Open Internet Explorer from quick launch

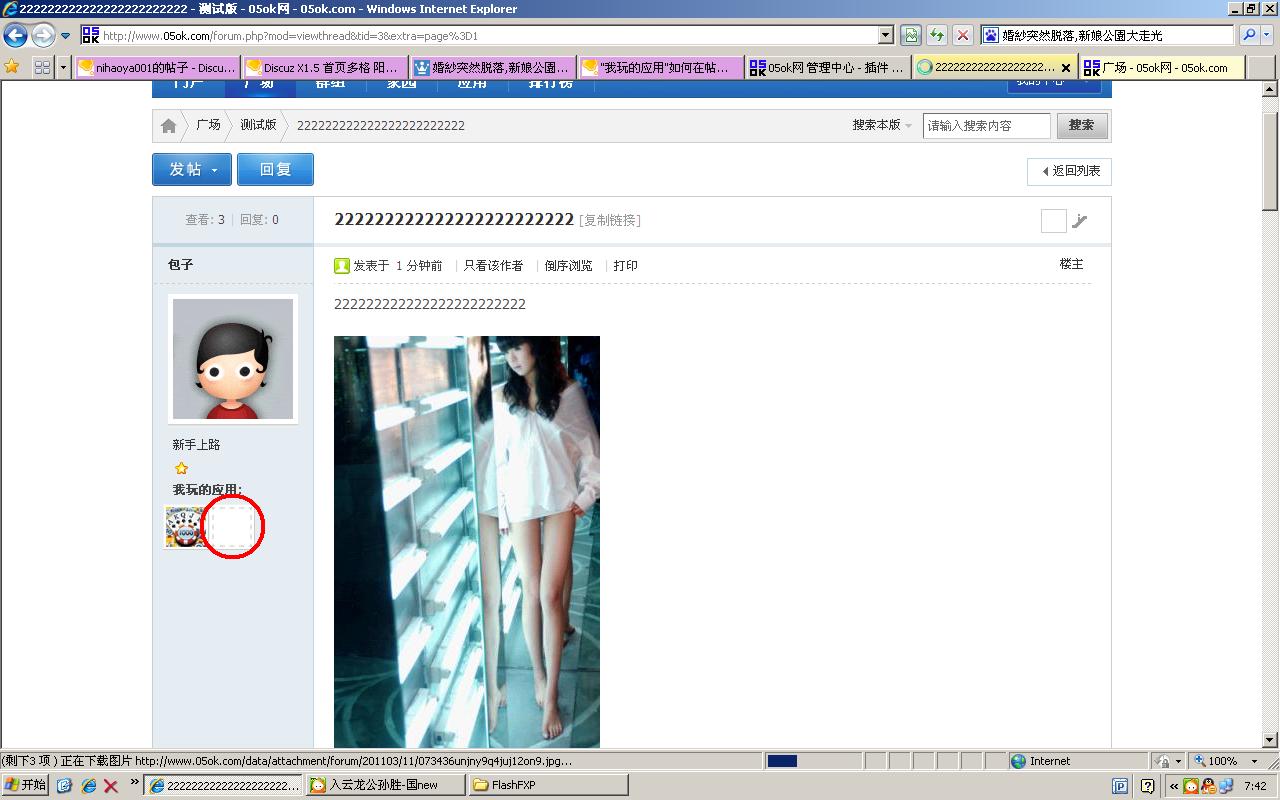click(x=88, y=786)
